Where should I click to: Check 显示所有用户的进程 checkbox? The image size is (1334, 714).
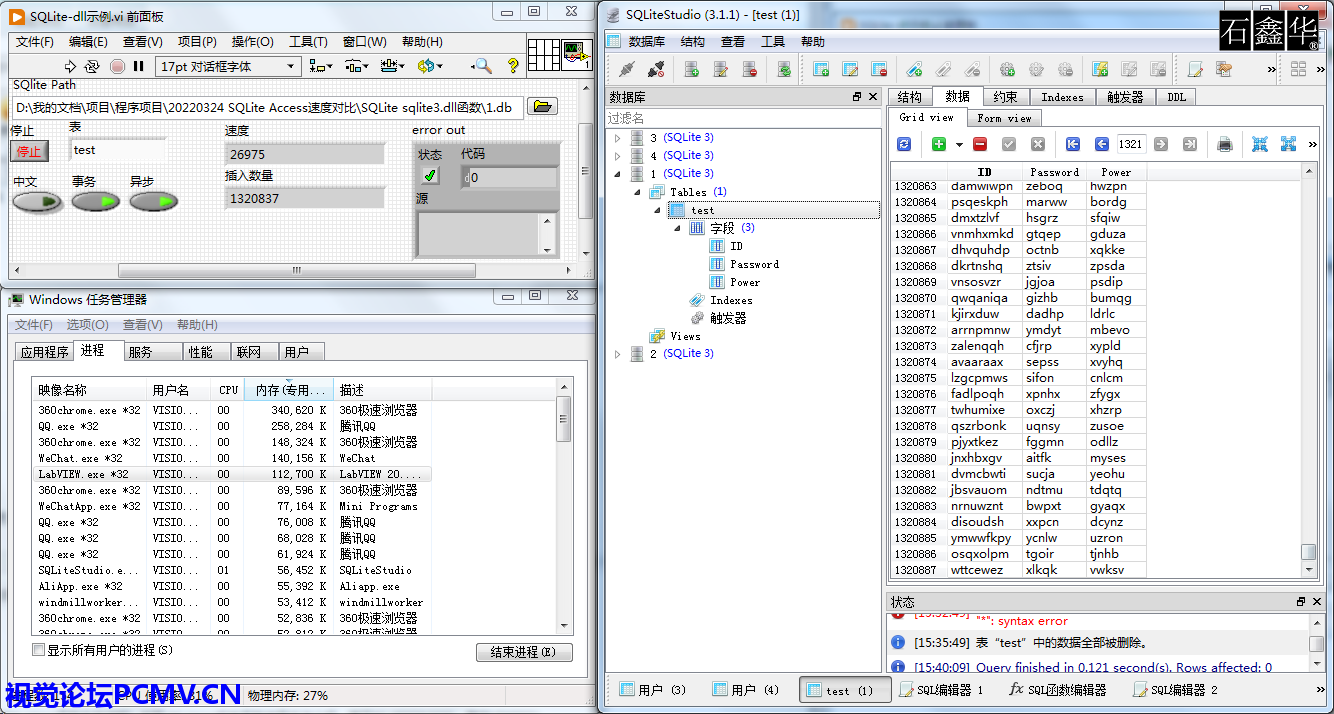39,650
